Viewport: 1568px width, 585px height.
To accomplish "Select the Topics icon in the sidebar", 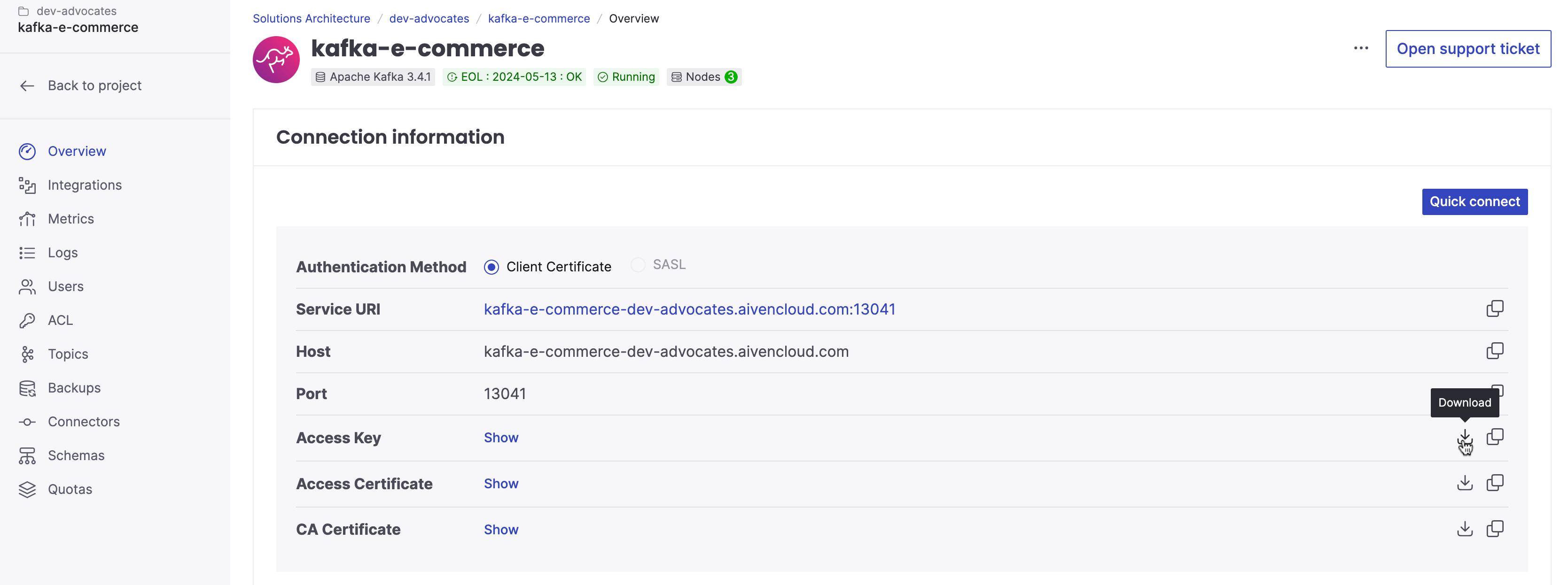I will click(27, 354).
